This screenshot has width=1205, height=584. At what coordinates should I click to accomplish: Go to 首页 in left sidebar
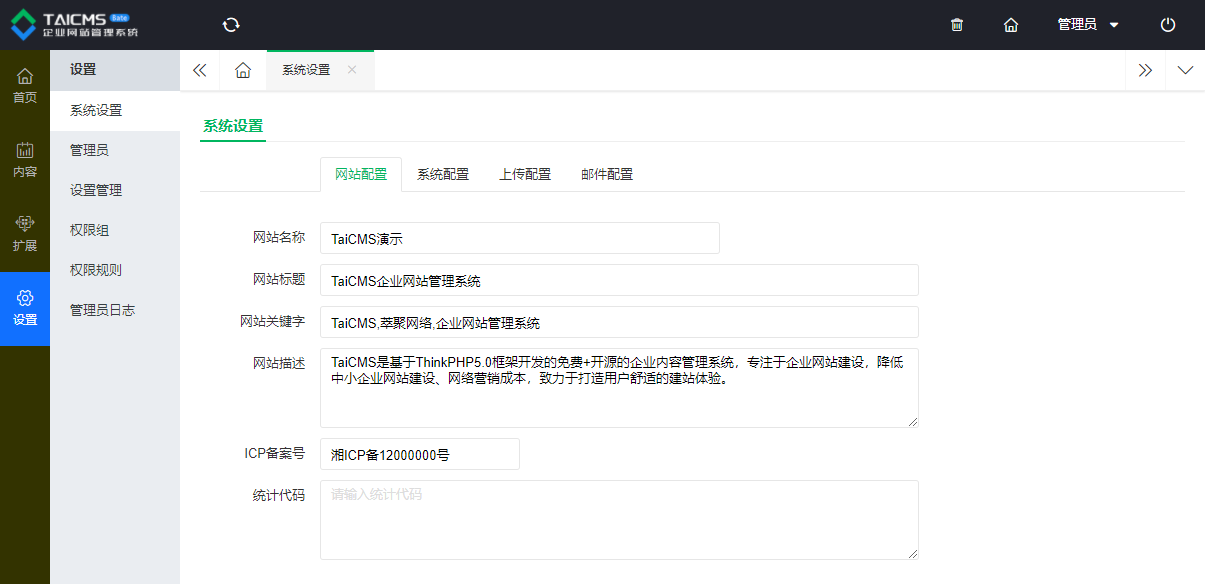coord(25,86)
